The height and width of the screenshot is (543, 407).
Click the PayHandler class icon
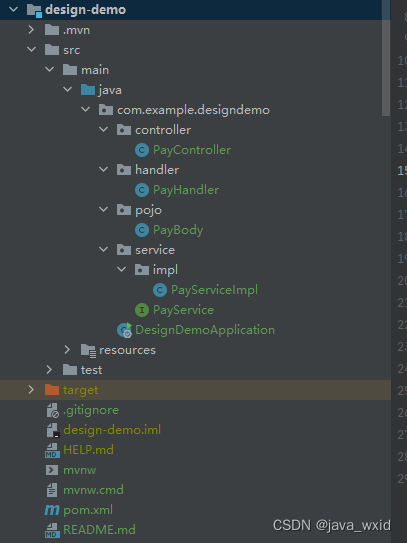(142, 190)
